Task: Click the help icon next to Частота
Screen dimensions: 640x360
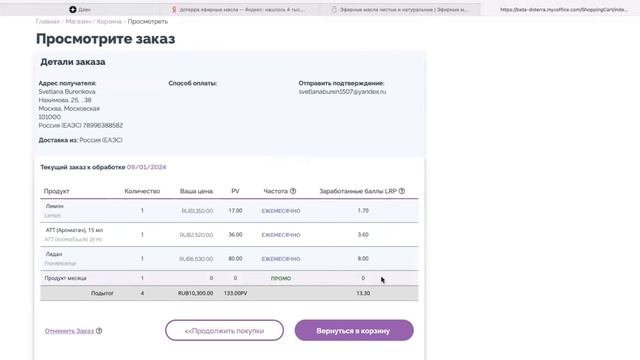Action: pyautogui.click(x=293, y=191)
